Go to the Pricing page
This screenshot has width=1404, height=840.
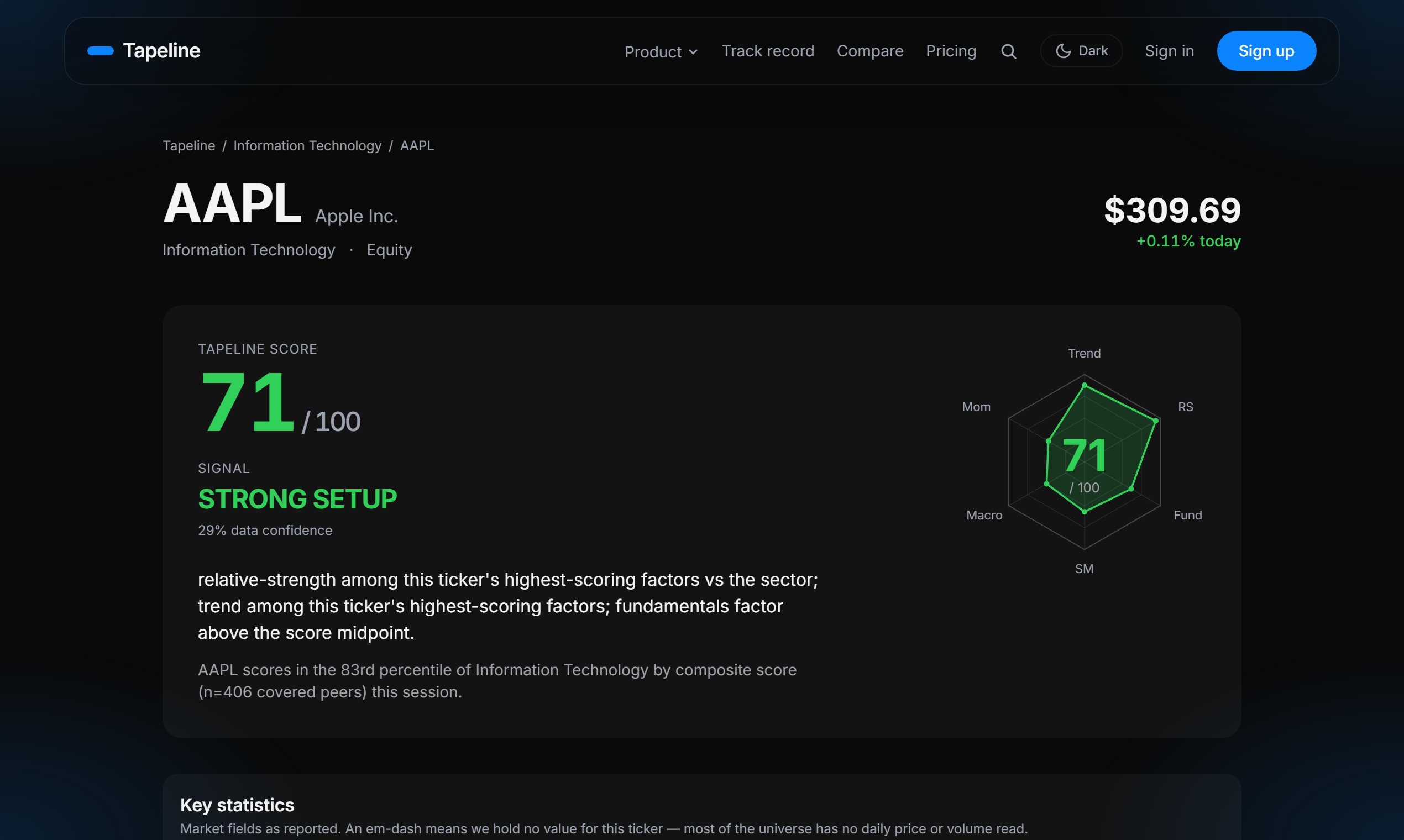[951, 51]
